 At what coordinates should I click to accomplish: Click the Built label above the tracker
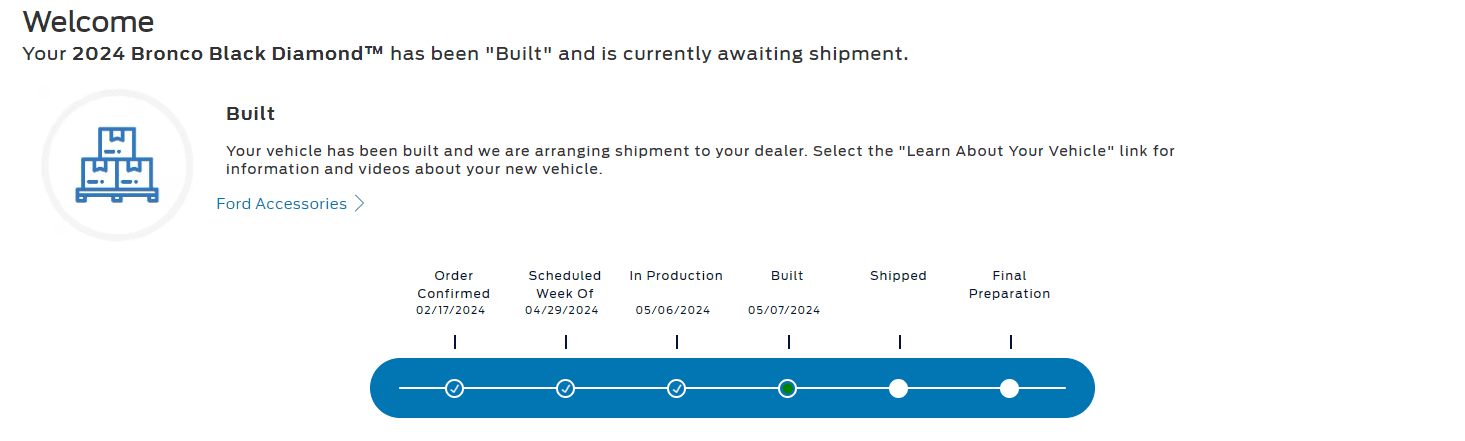click(787, 276)
